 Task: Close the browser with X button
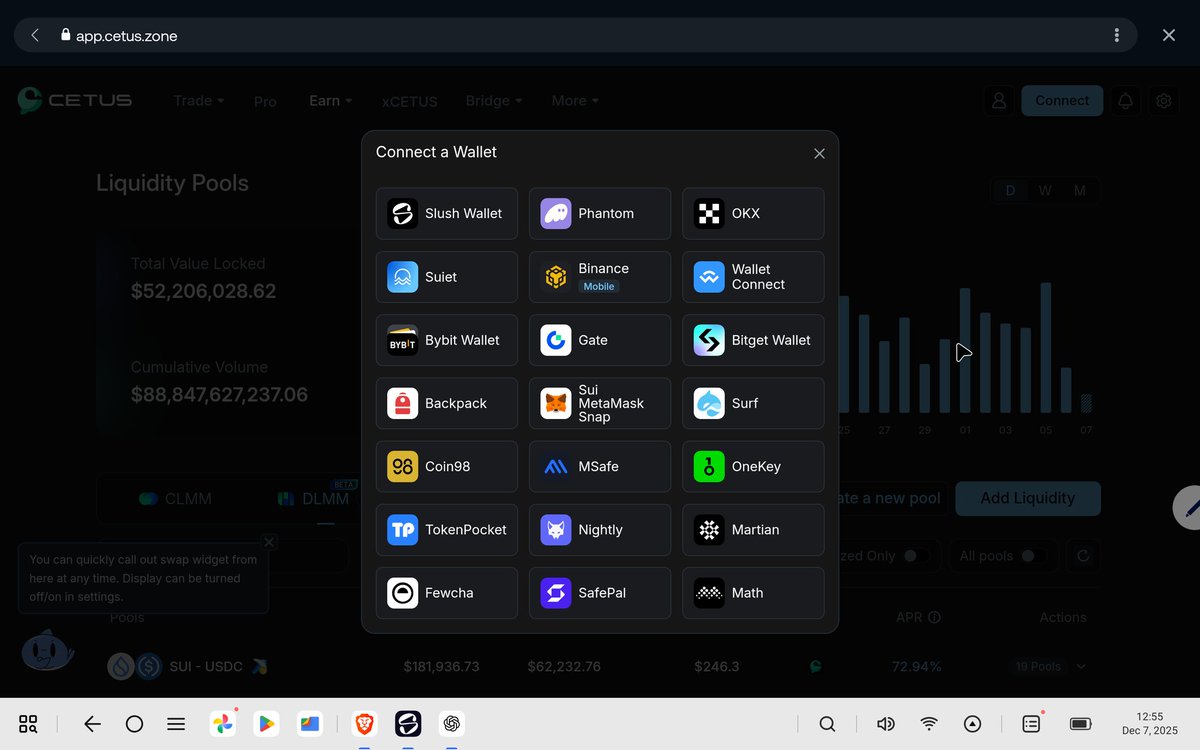(1168, 35)
